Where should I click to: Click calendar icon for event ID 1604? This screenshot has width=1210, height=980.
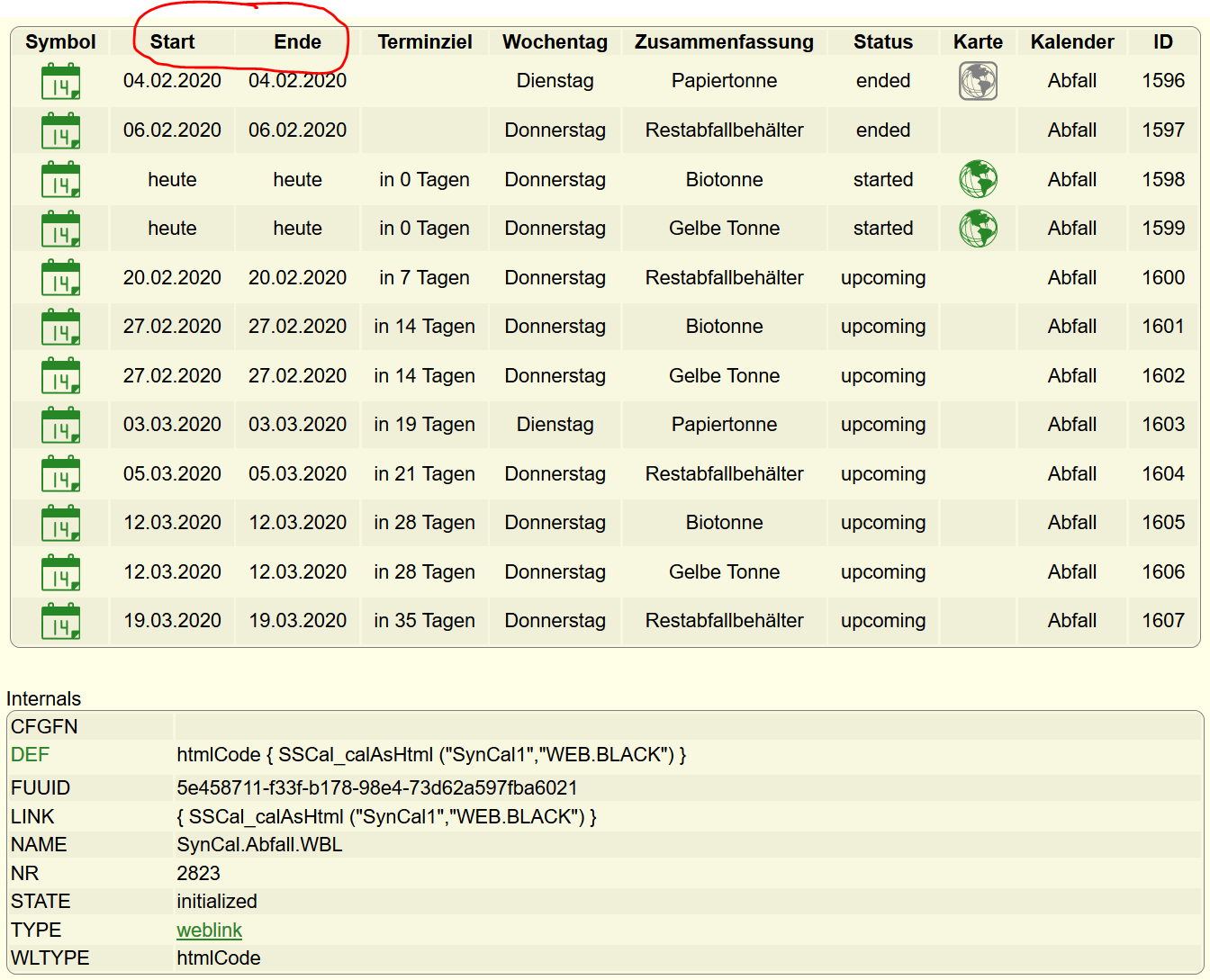point(60,473)
